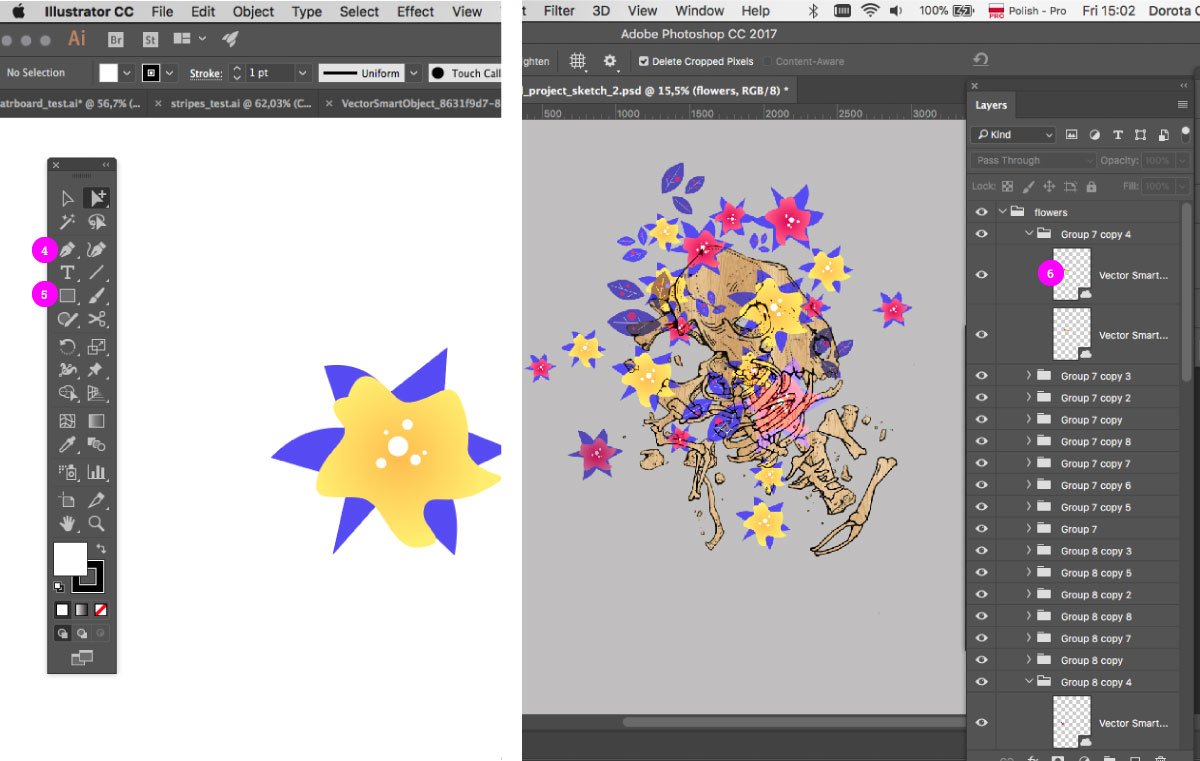Image resolution: width=1200 pixels, height=761 pixels.
Task: Click the Vector Smart Object layer thumbnail
Action: coord(1072,274)
